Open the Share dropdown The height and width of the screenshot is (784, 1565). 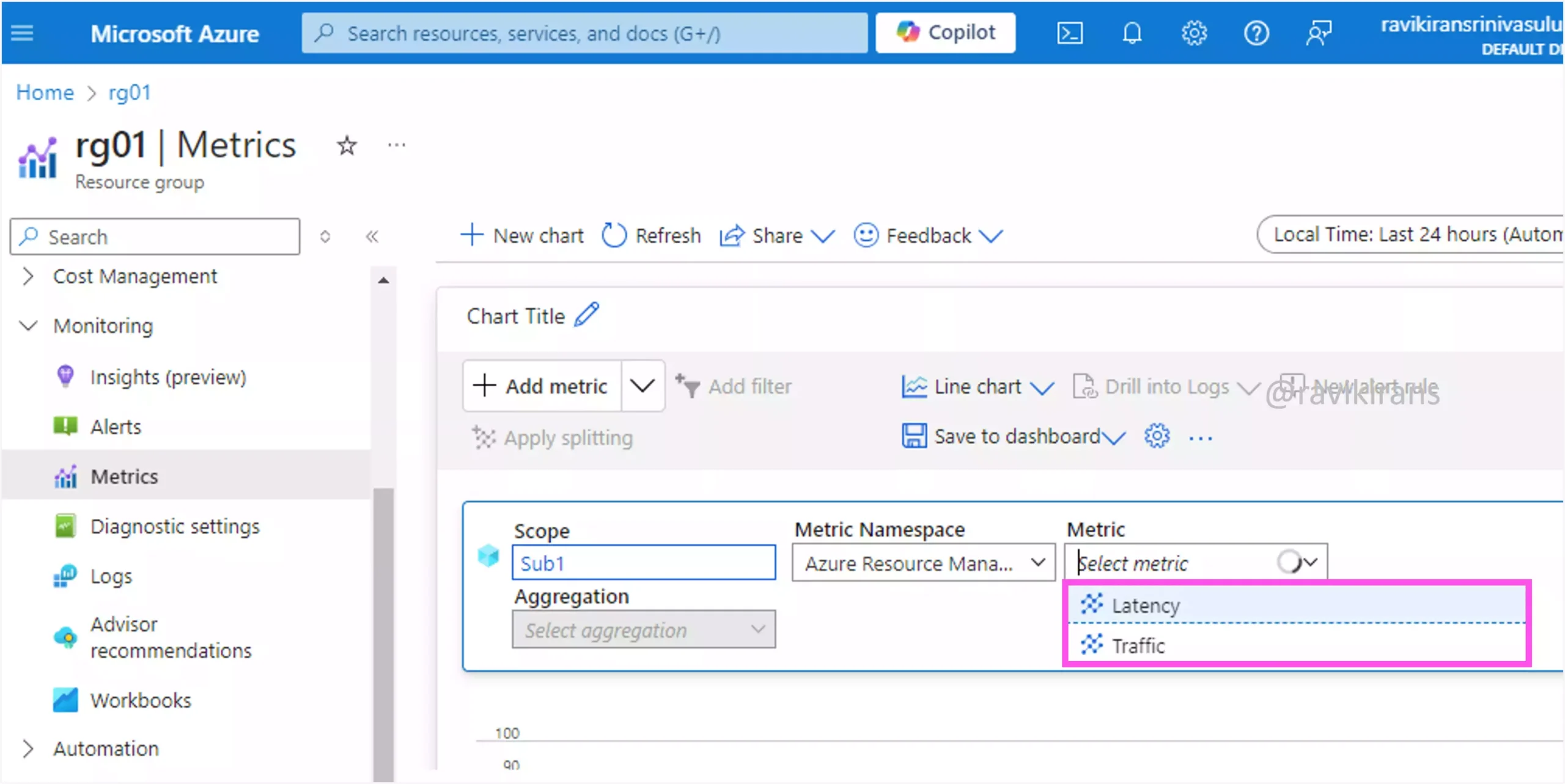click(x=777, y=235)
